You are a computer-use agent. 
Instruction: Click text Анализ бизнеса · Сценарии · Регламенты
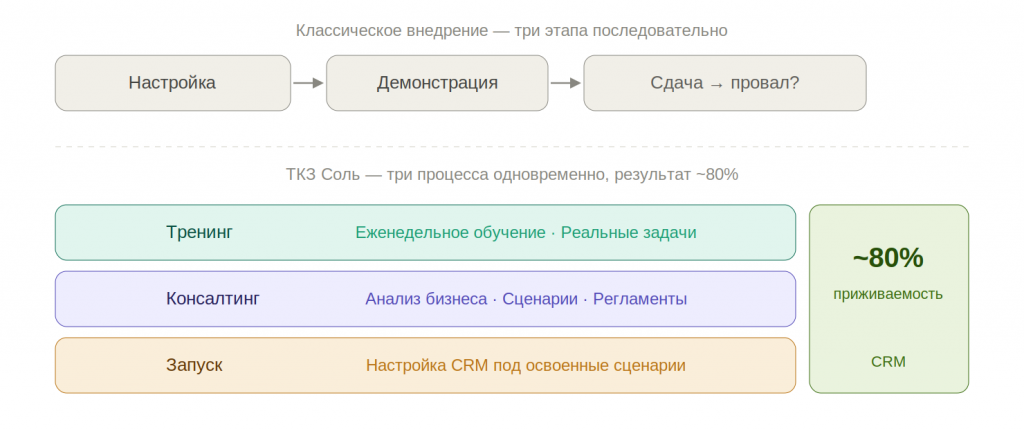coord(526,299)
